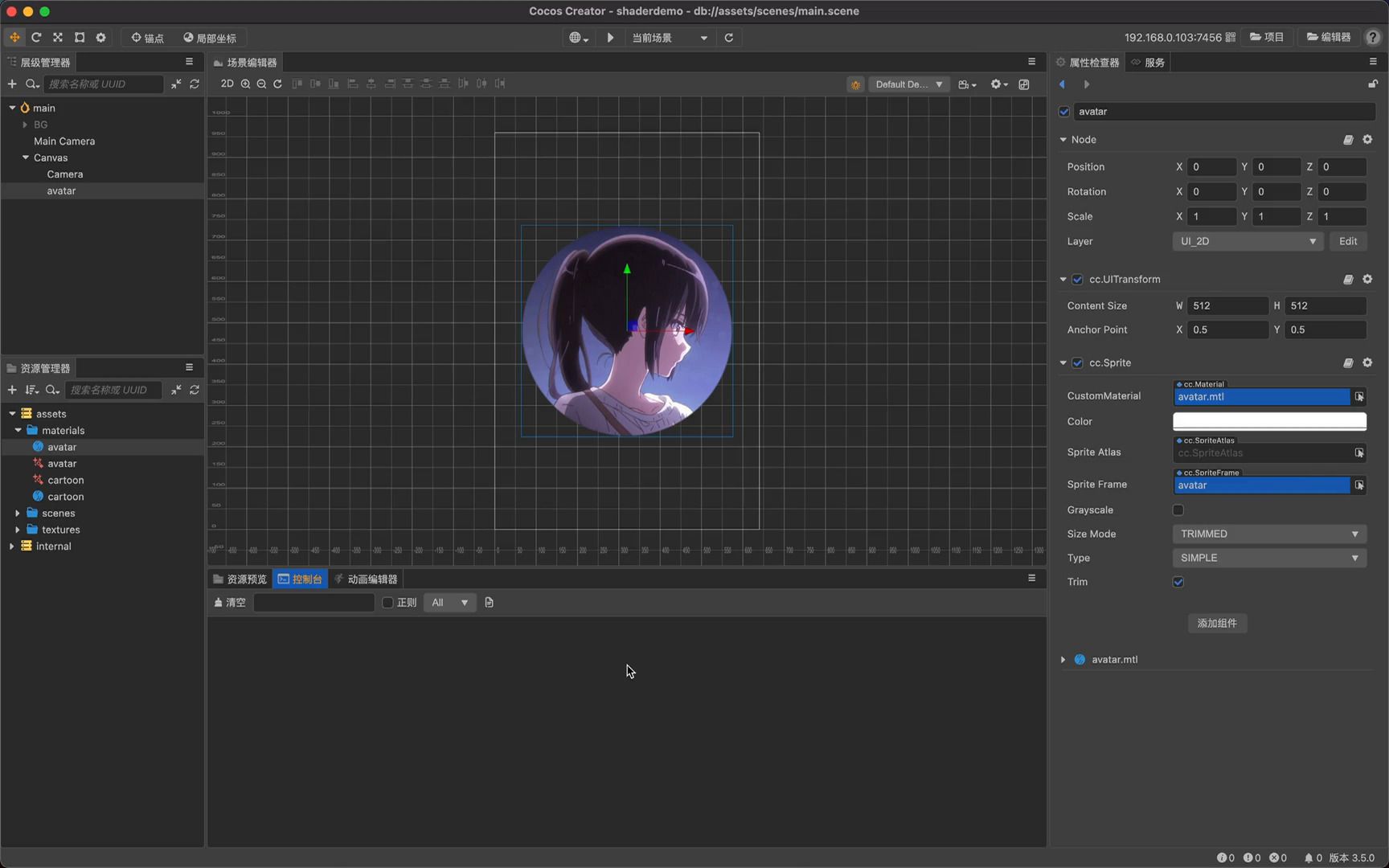
Task: Toggle scene lighting bulb icon
Action: click(x=855, y=84)
